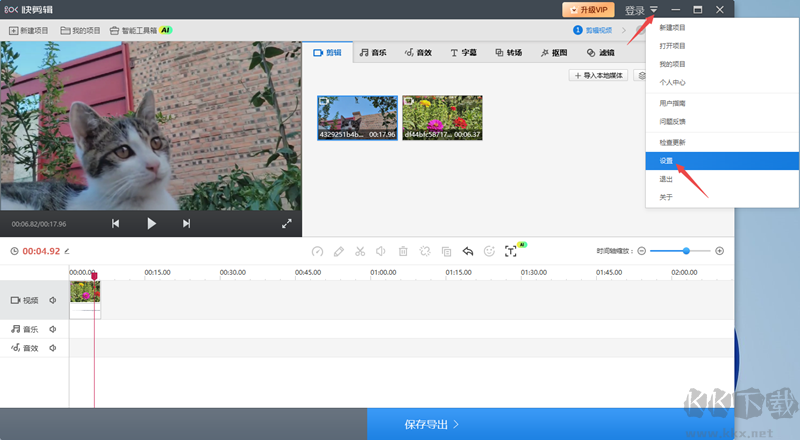Mute the 音乐 track speaker

tap(53, 329)
